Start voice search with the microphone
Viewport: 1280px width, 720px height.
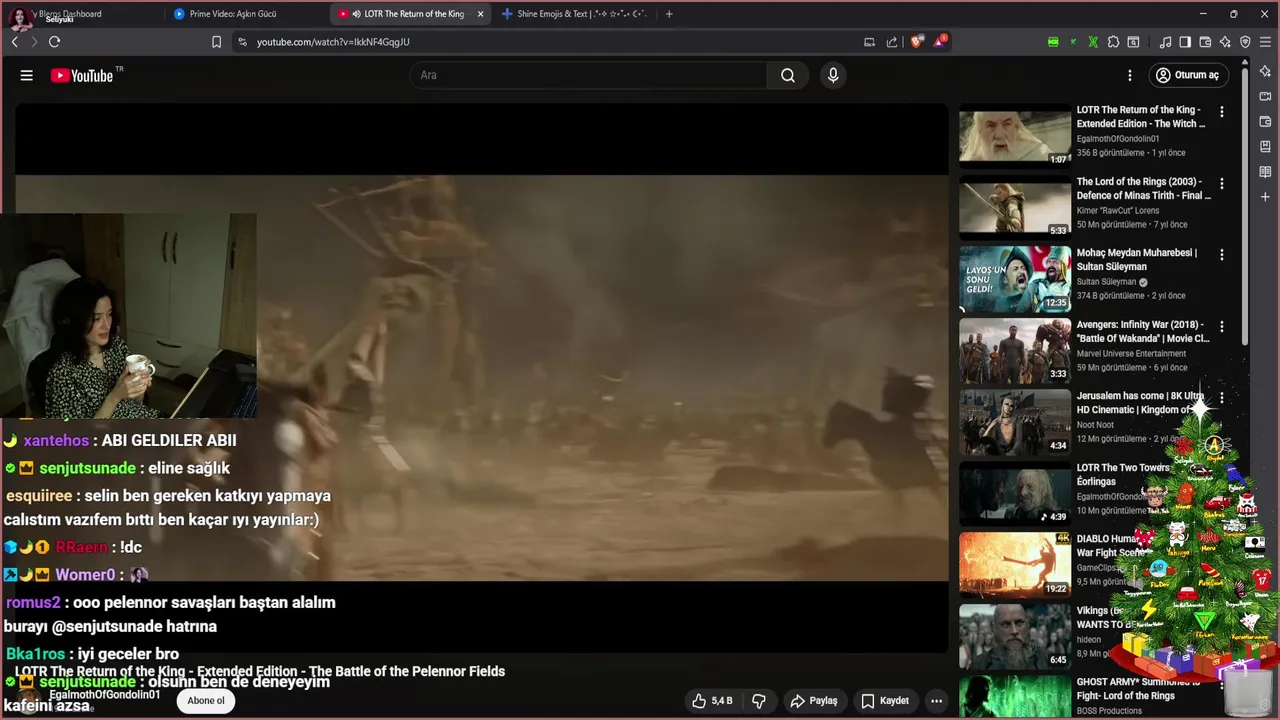[833, 75]
